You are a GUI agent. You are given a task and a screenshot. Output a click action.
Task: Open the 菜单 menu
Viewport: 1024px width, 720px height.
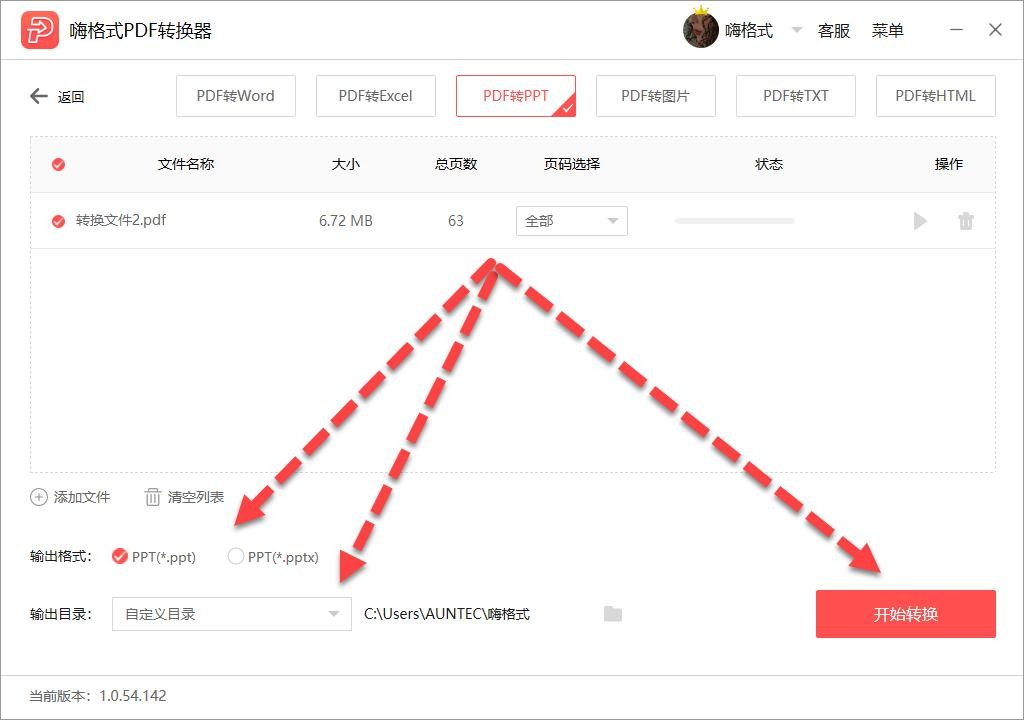point(888,30)
